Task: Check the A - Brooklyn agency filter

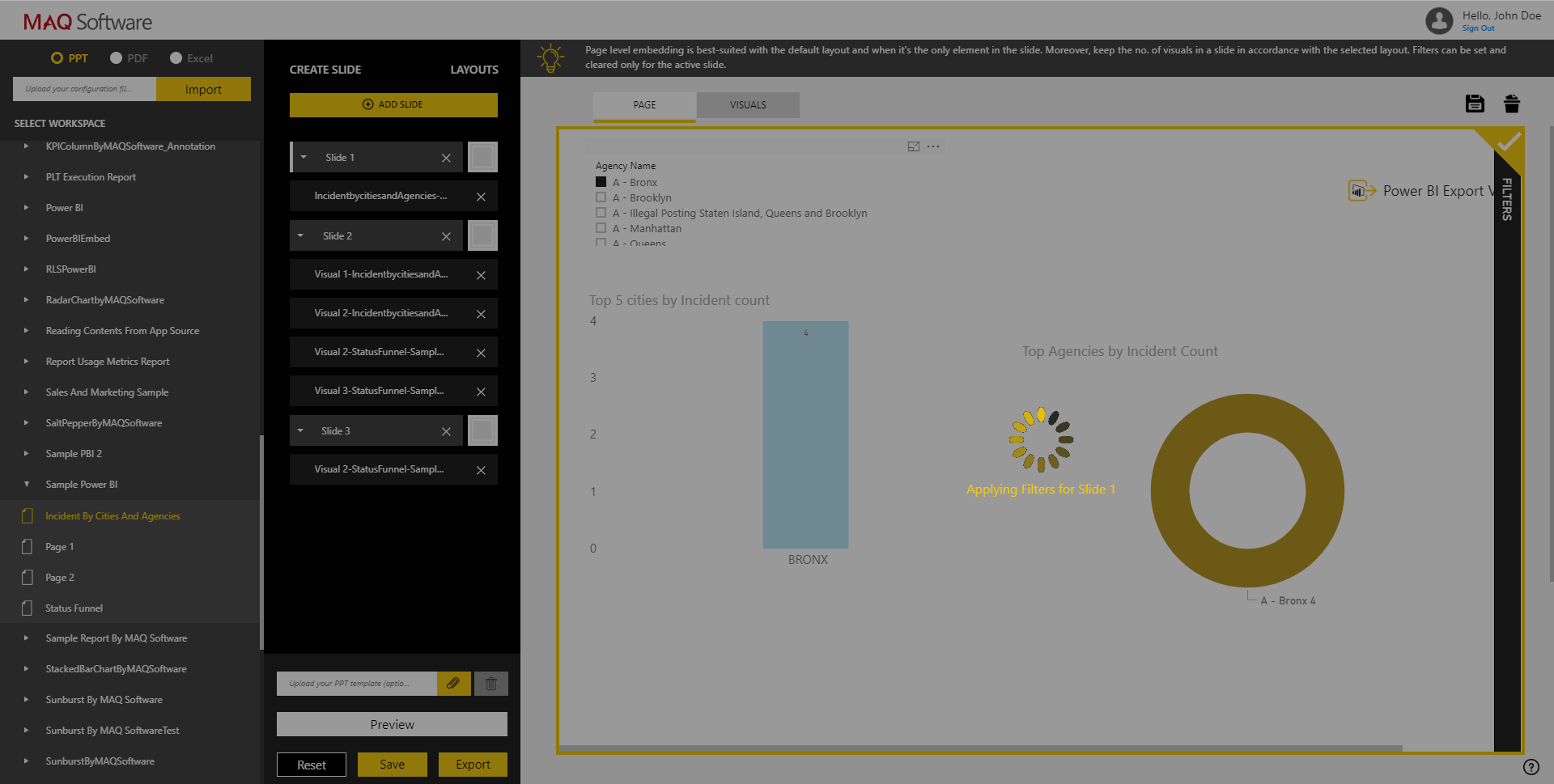Action: coord(601,197)
